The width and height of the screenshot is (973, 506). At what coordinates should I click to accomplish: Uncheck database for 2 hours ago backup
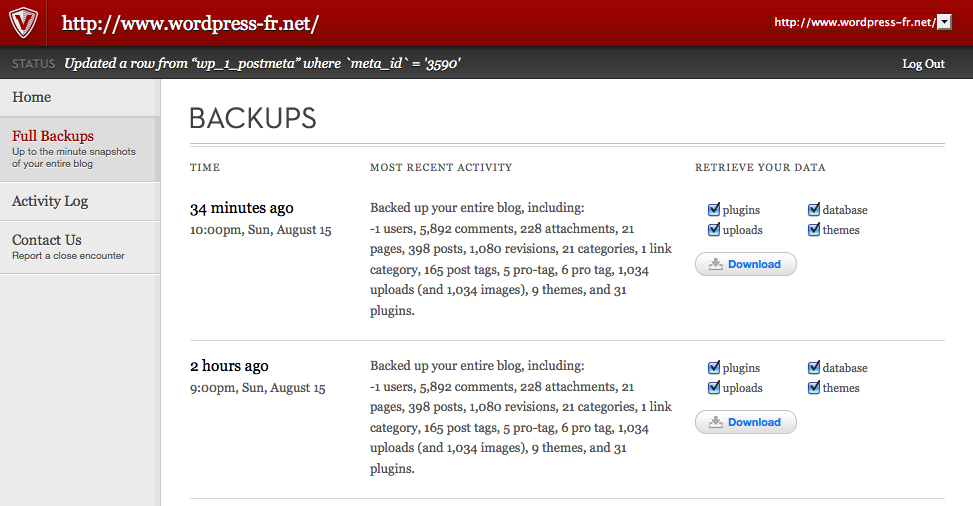tap(815, 368)
